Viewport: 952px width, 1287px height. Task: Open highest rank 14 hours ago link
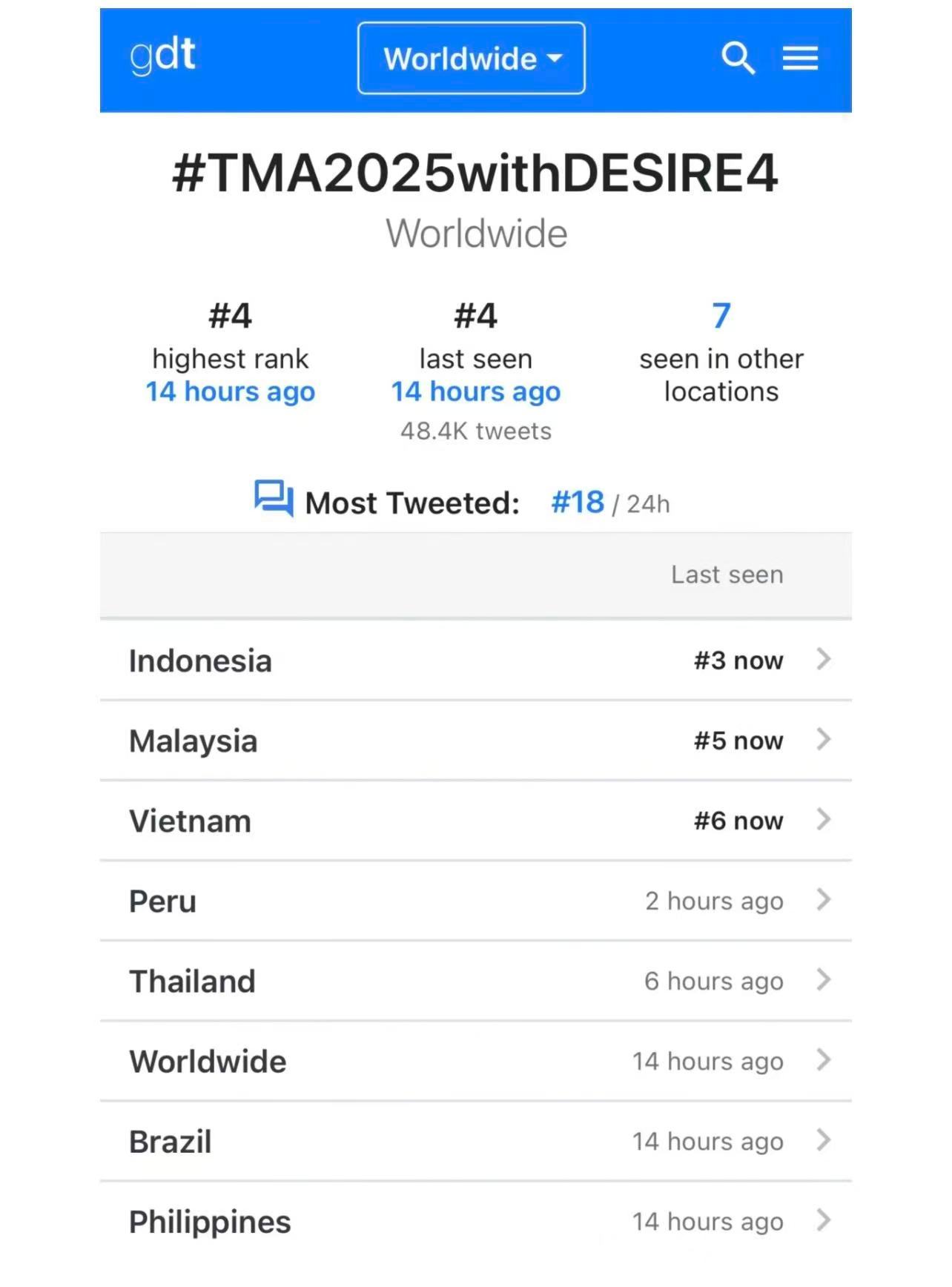tap(231, 391)
